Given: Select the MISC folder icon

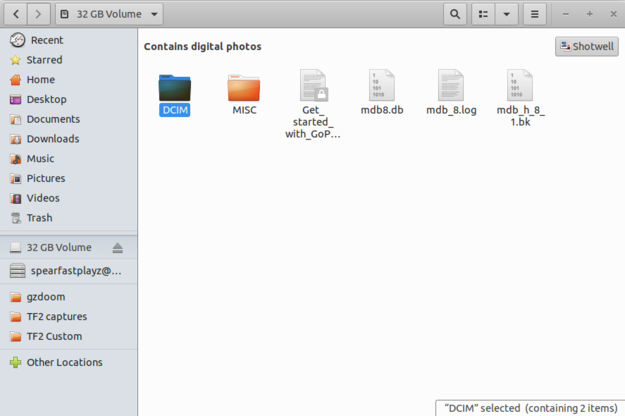Looking at the screenshot, I should coord(244,92).
